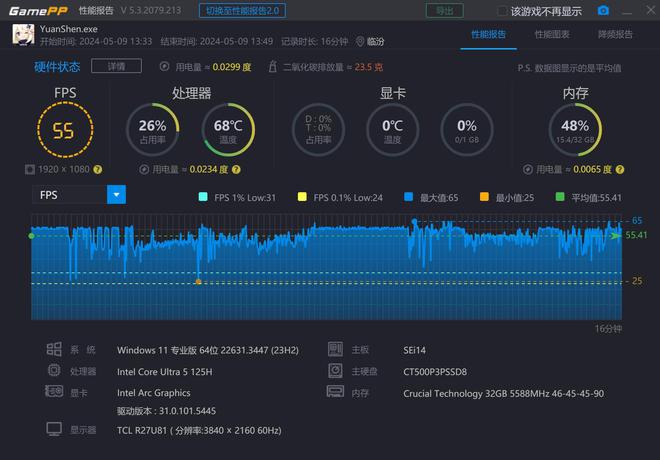The height and width of the screenshot is (460, 660).
Task: Click the TCL R27U81 display text
Action: point(199,430)
